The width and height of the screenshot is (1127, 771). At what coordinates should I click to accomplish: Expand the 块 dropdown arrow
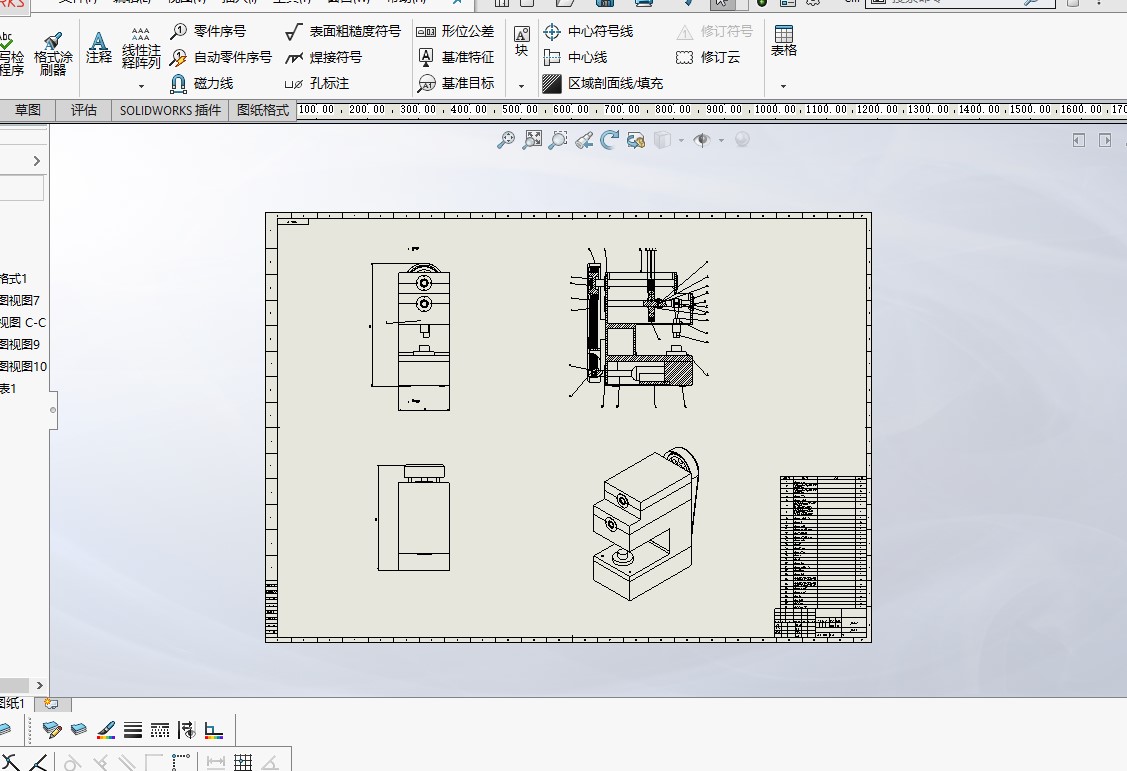pyautogui.click(x=522, y=86)
